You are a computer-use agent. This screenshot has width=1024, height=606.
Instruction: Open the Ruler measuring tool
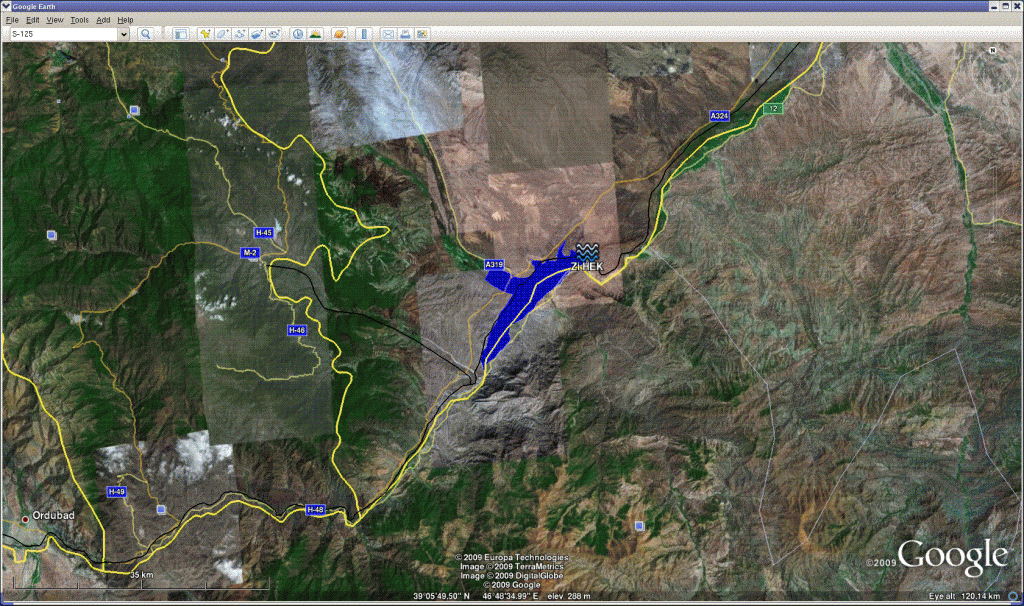[x=363, y=34]
